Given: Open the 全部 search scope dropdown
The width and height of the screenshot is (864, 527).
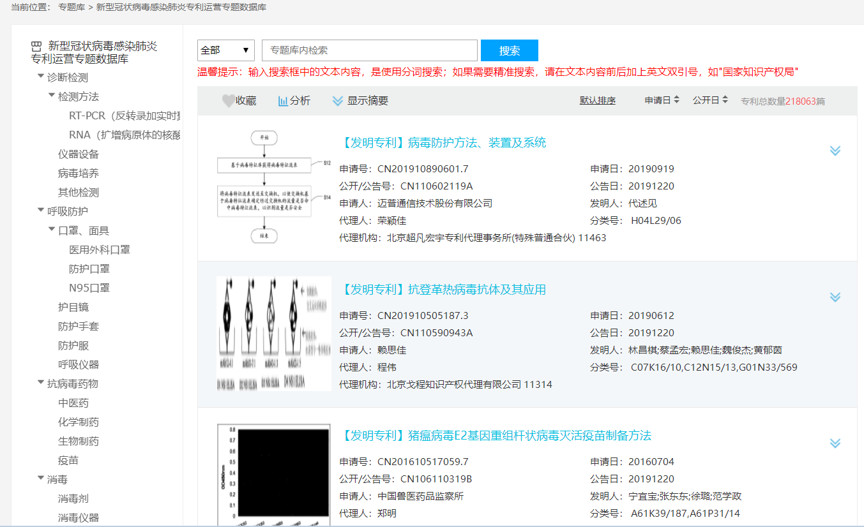Looking at the screenshot, I should [226, 50].
